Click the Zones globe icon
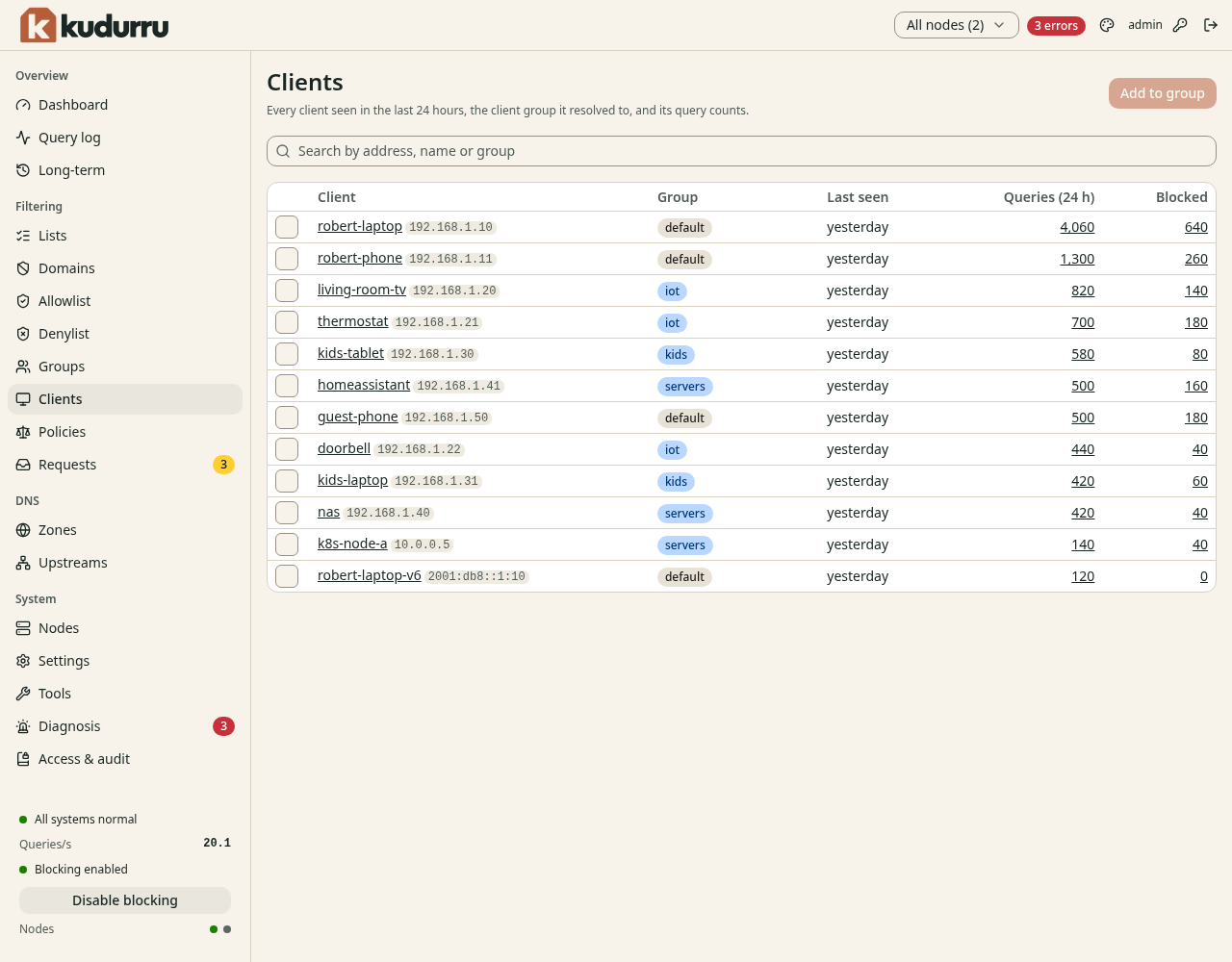This screenshot has width=1232, height=962. [x=23, y=530]
